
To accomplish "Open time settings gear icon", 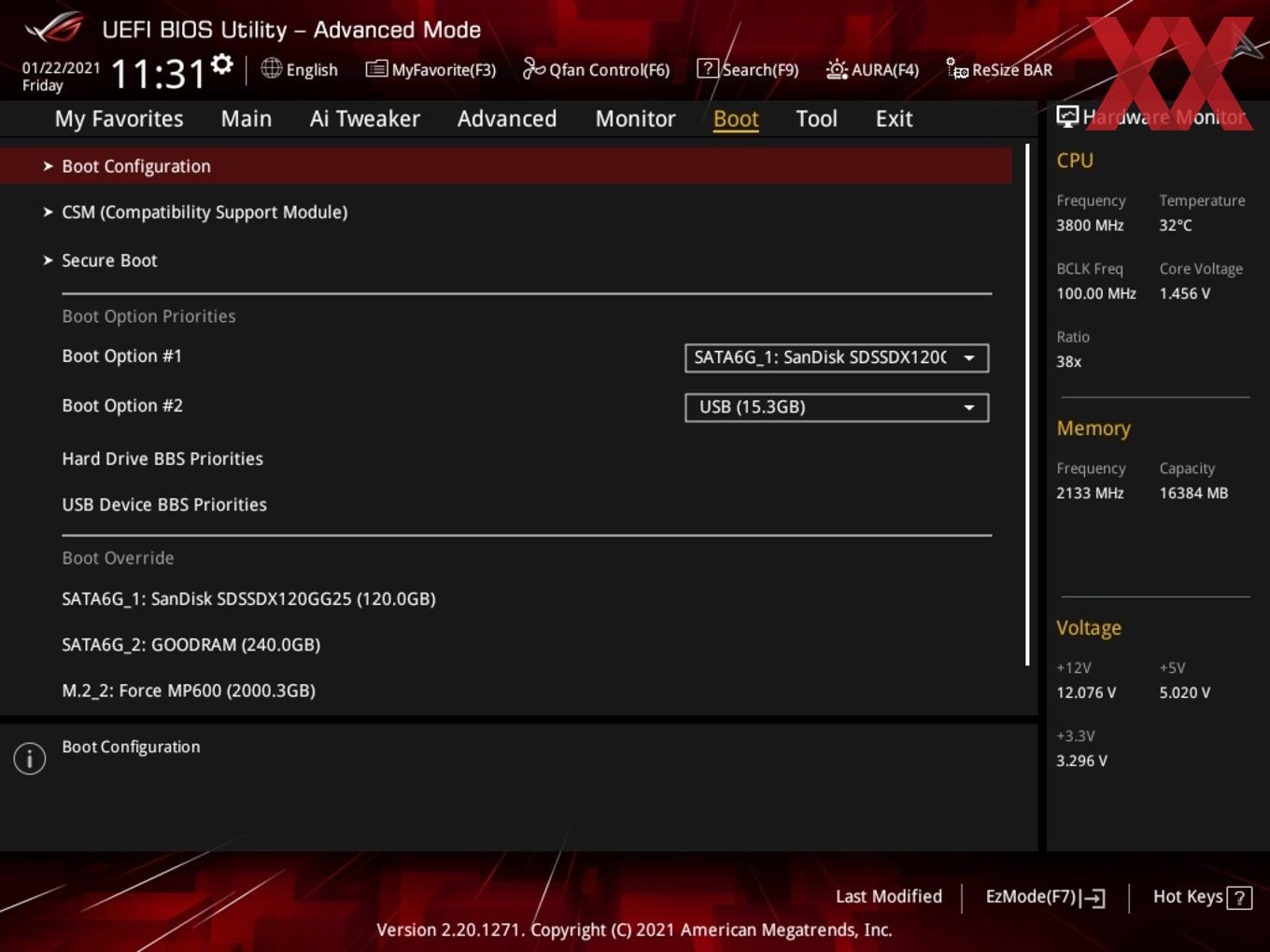I will tap(221, 64).
